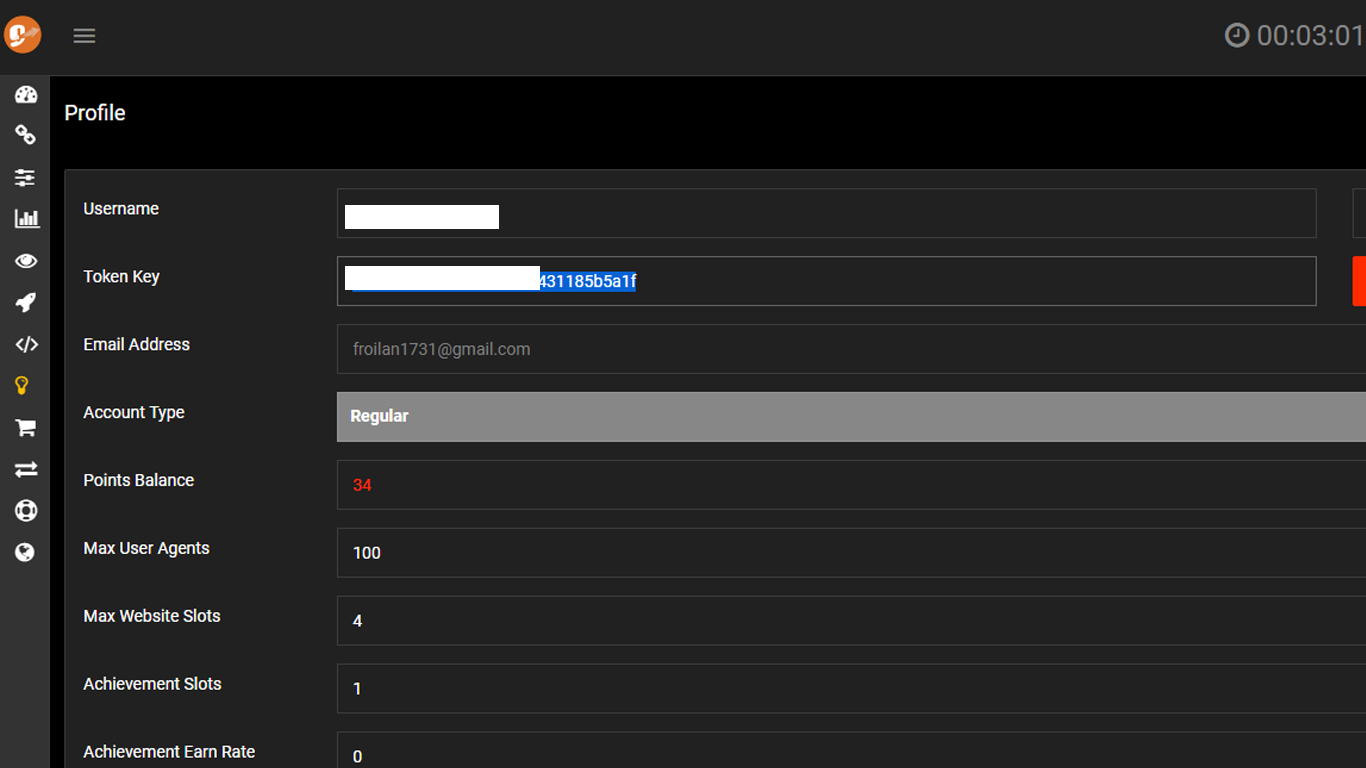Click the Max User Agents field
This screenshot has width=1366, height=768.
851,553
